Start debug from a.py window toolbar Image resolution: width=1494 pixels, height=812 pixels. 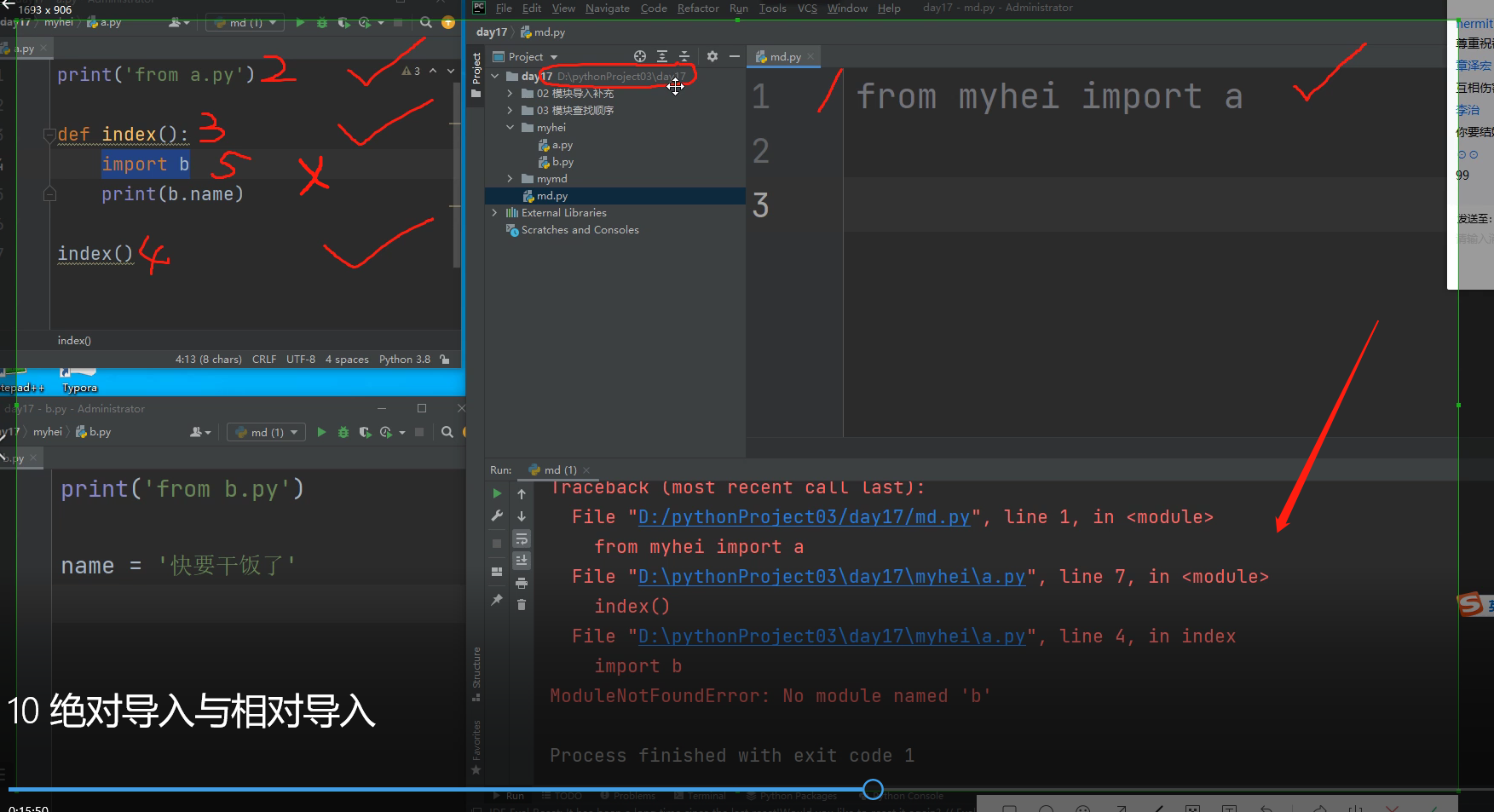(321, 23)
